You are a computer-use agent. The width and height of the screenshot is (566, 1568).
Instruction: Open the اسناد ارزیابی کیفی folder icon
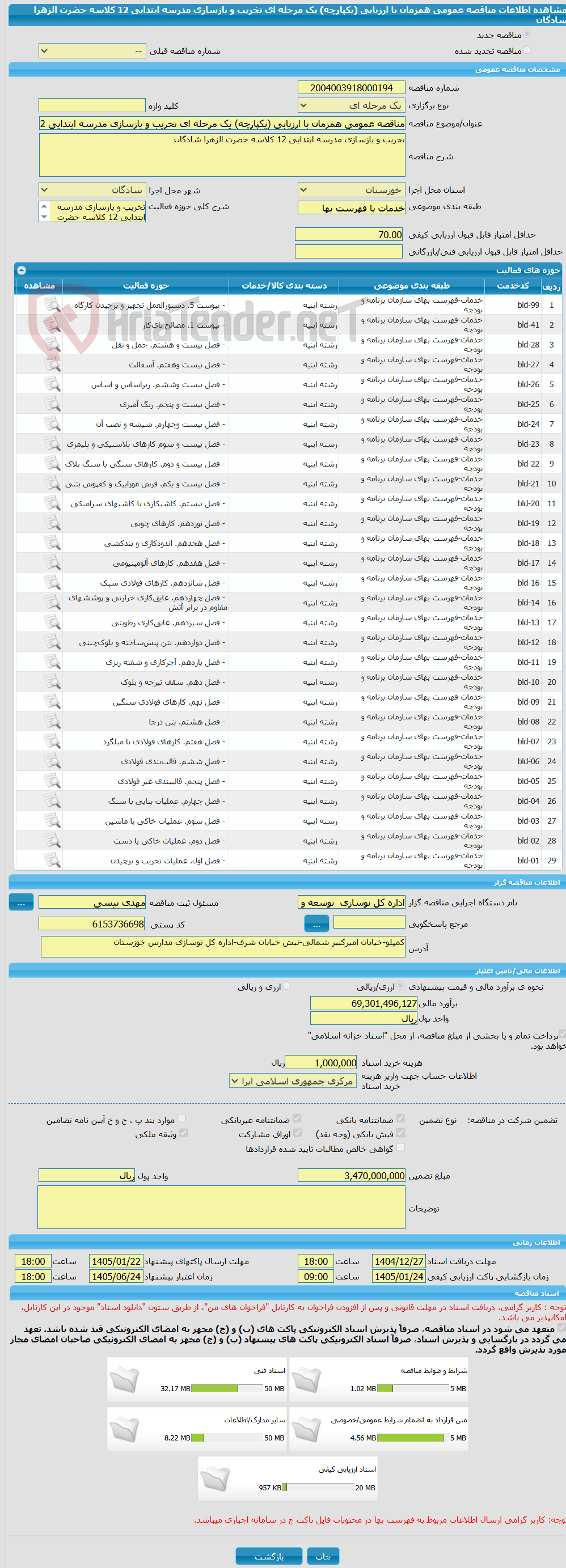point(215,1478)
